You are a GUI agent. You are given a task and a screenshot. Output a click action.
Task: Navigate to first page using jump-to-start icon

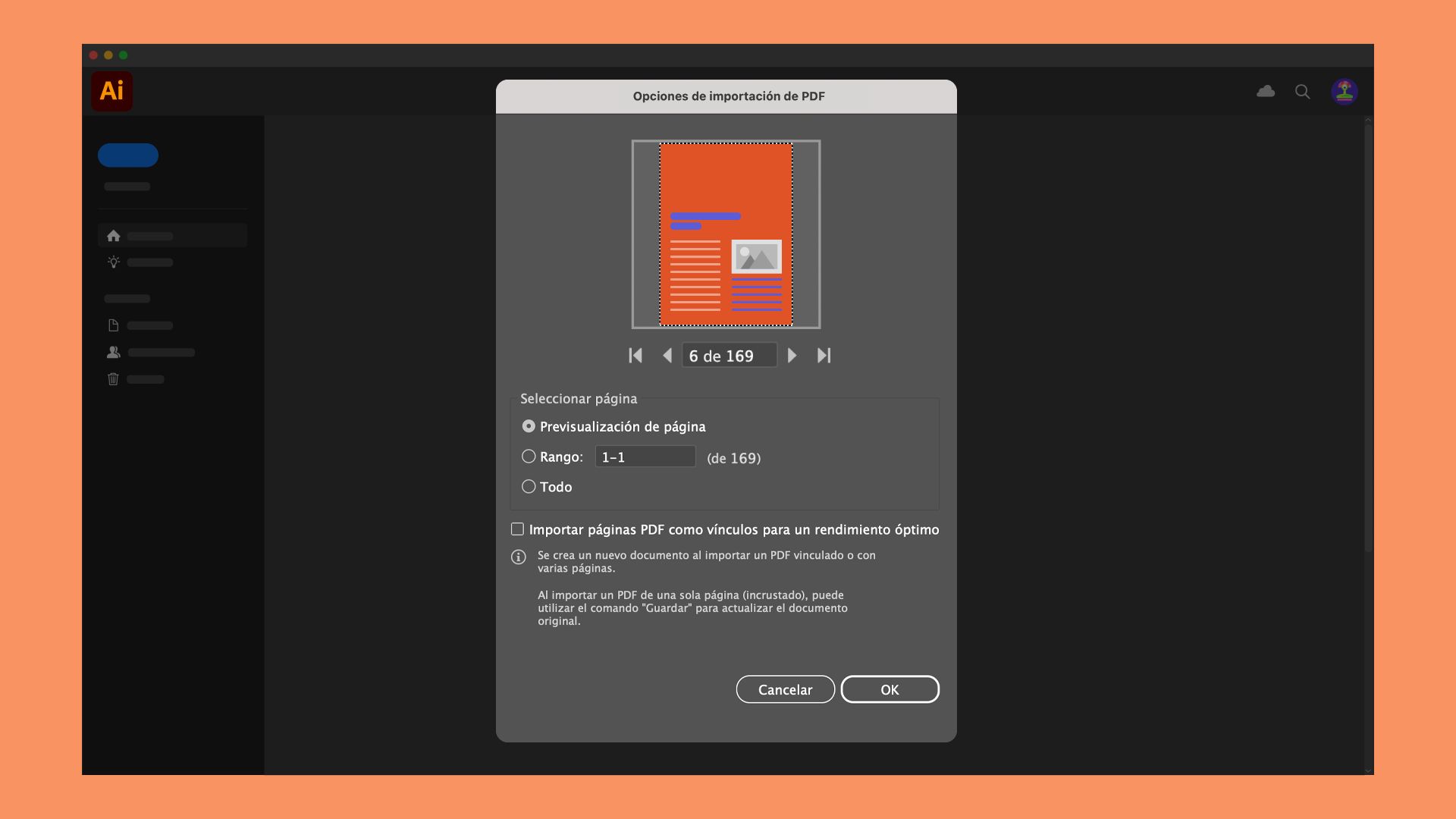click(635, 355)
